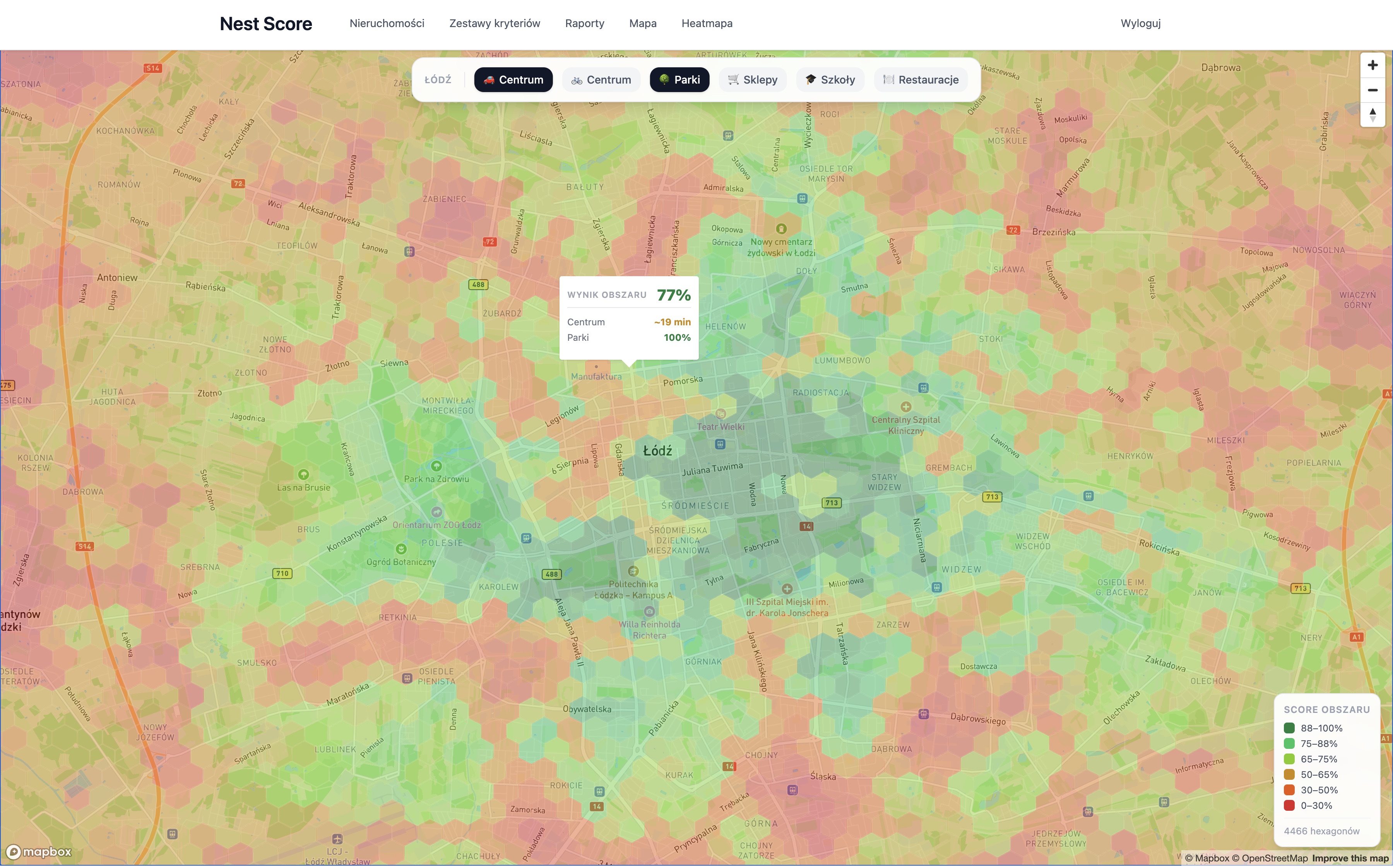Click the Parki 100% value in popup
The height and width of the screenshot is (868, 1393).
[677, 338]
